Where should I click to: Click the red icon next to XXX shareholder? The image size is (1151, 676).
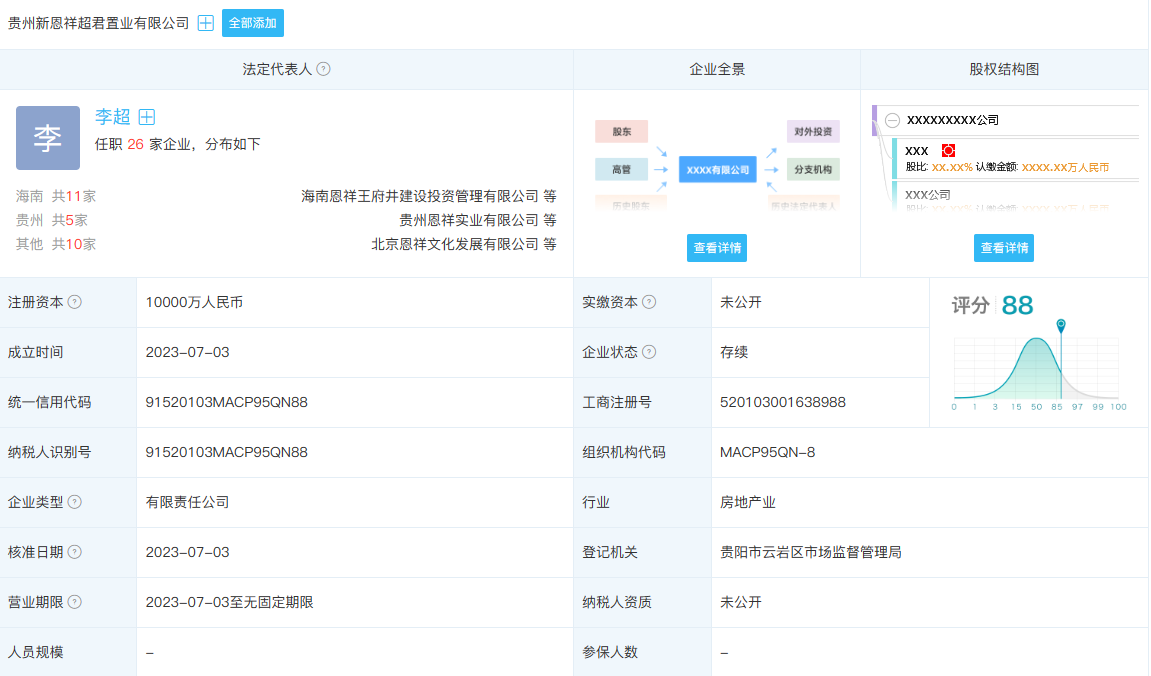click(x=949, y=151)
